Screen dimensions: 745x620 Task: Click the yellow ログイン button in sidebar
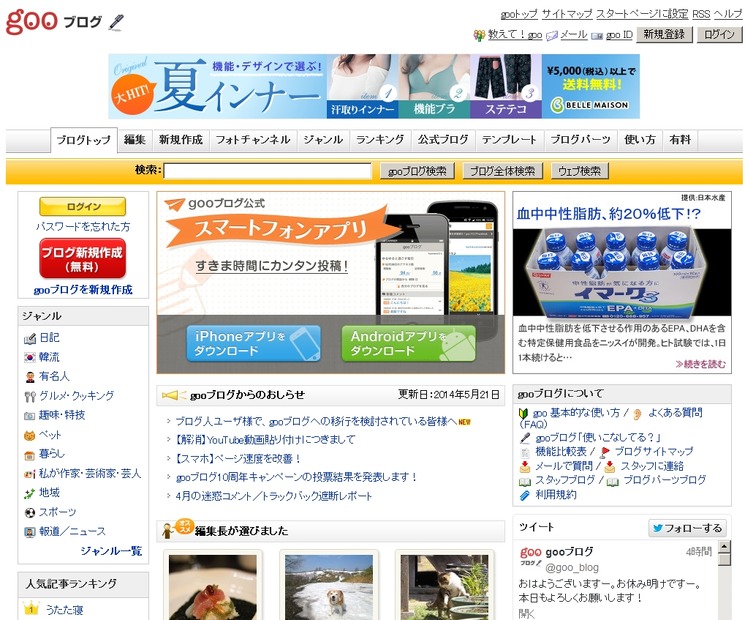(83, 207)
